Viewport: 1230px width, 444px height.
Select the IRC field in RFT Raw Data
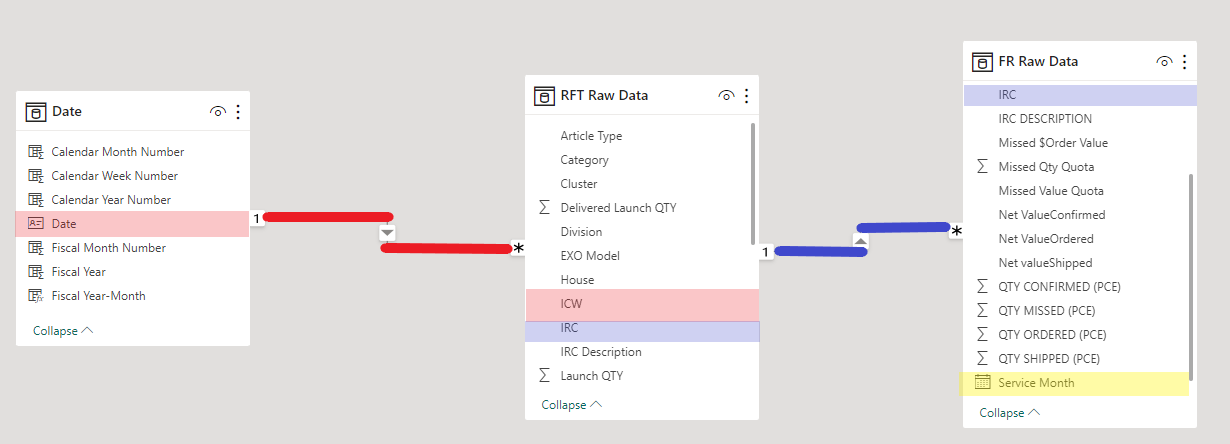[642, 331]
